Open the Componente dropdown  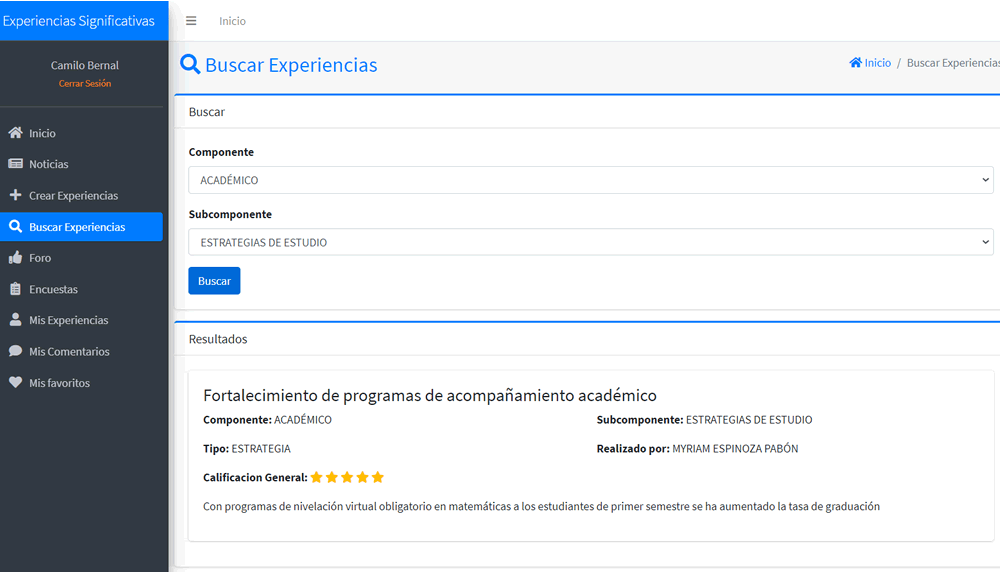click(590, 180)
